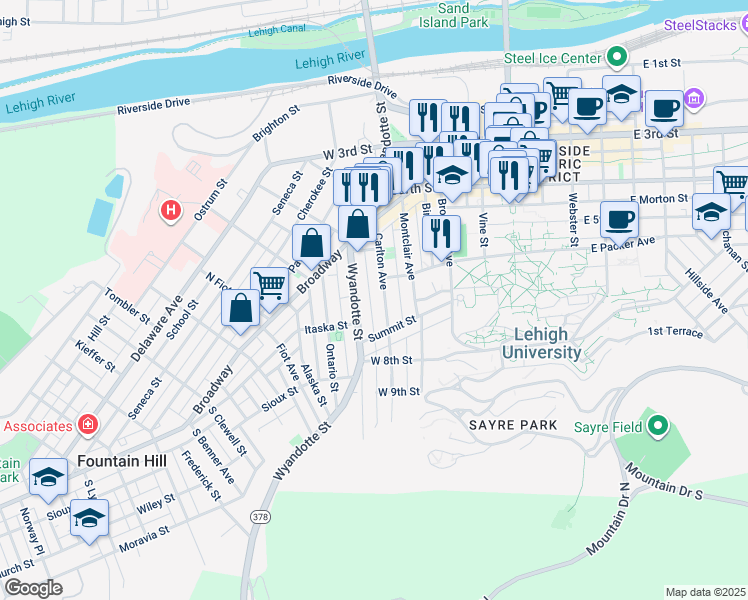Open shopping bag marker at Broadway and Wyandotte
748x600 pixels.
point(357,227)
